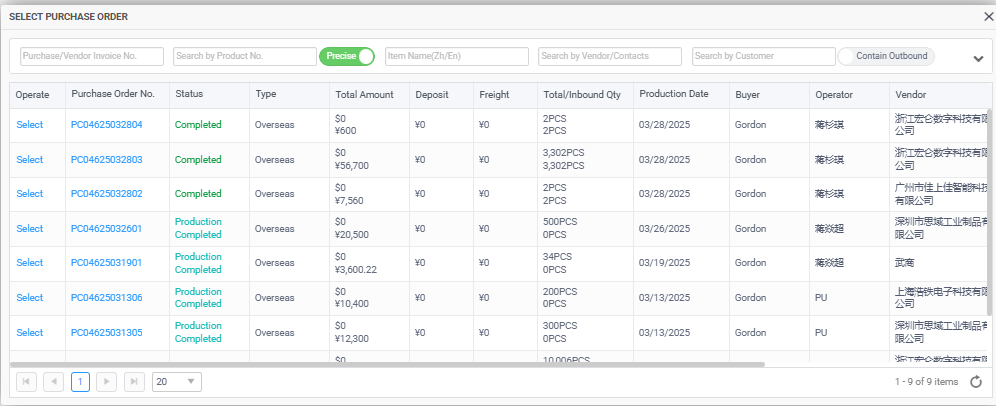Select page number 1 in pagination
Image resolution: width=996 pixels, height=406 pixels.
pos(80,382)
